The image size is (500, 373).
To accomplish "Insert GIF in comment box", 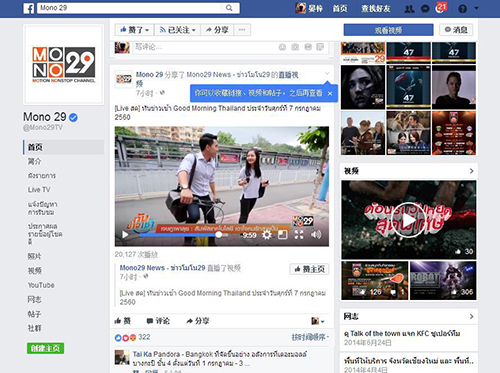I will (x=308, y=47).
